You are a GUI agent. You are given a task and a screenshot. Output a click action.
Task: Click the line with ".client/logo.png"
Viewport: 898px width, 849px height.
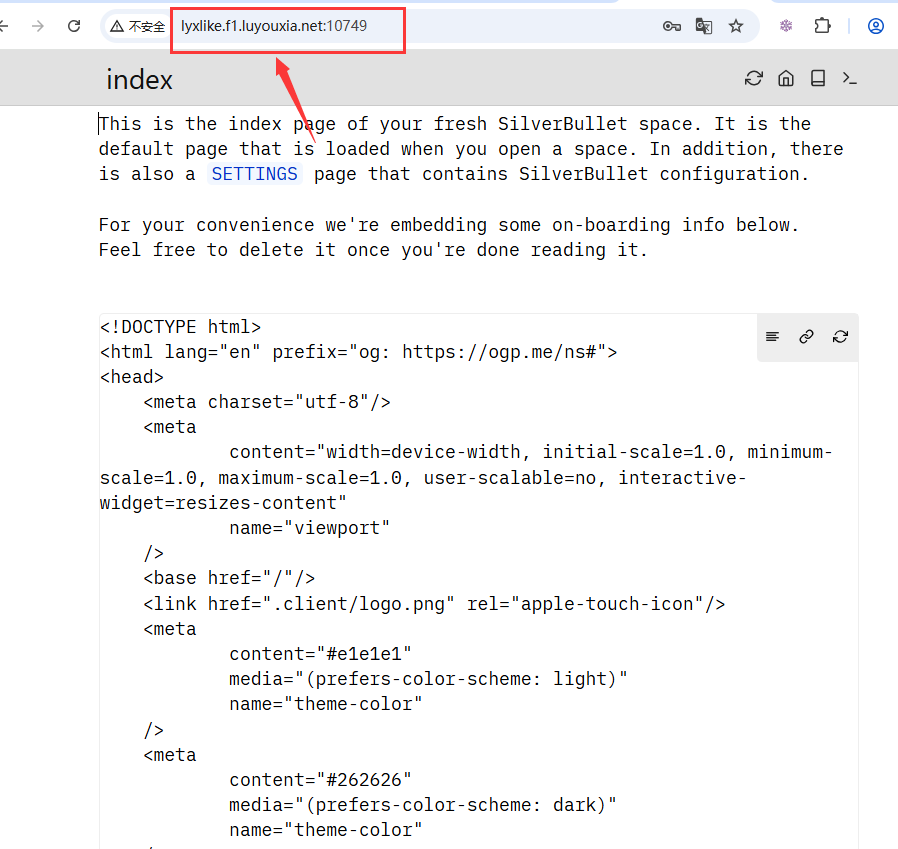click(x=434, y=604)
